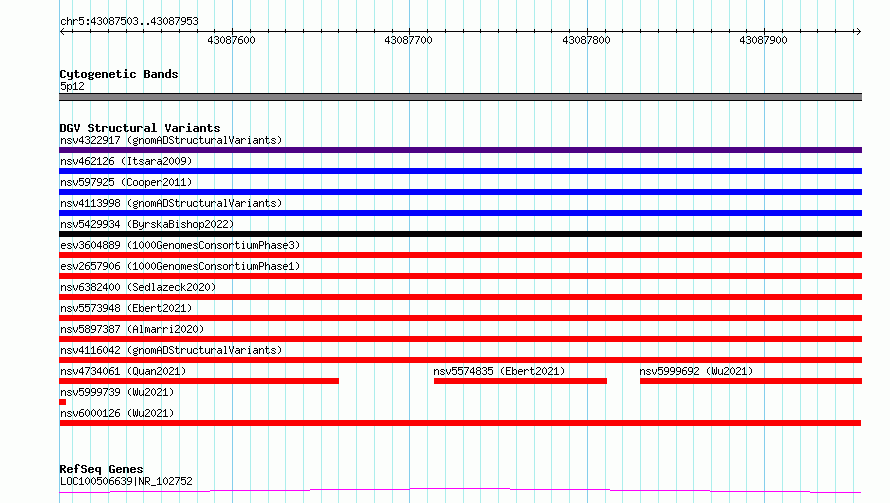Open the RefSeq Genes track heading
The height and width of the screenshot is (503, 890).
click(102, 469)
